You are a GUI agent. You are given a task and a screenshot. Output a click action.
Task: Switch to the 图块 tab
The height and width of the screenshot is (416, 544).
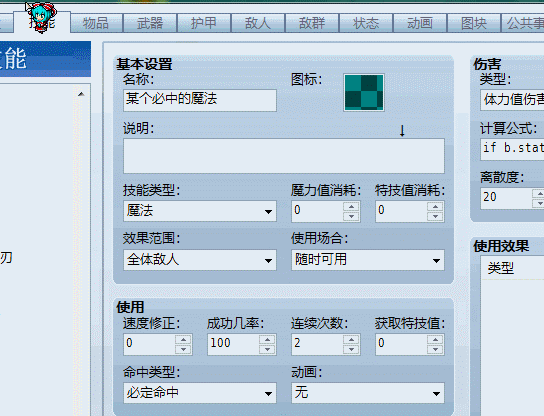[474, 23]
